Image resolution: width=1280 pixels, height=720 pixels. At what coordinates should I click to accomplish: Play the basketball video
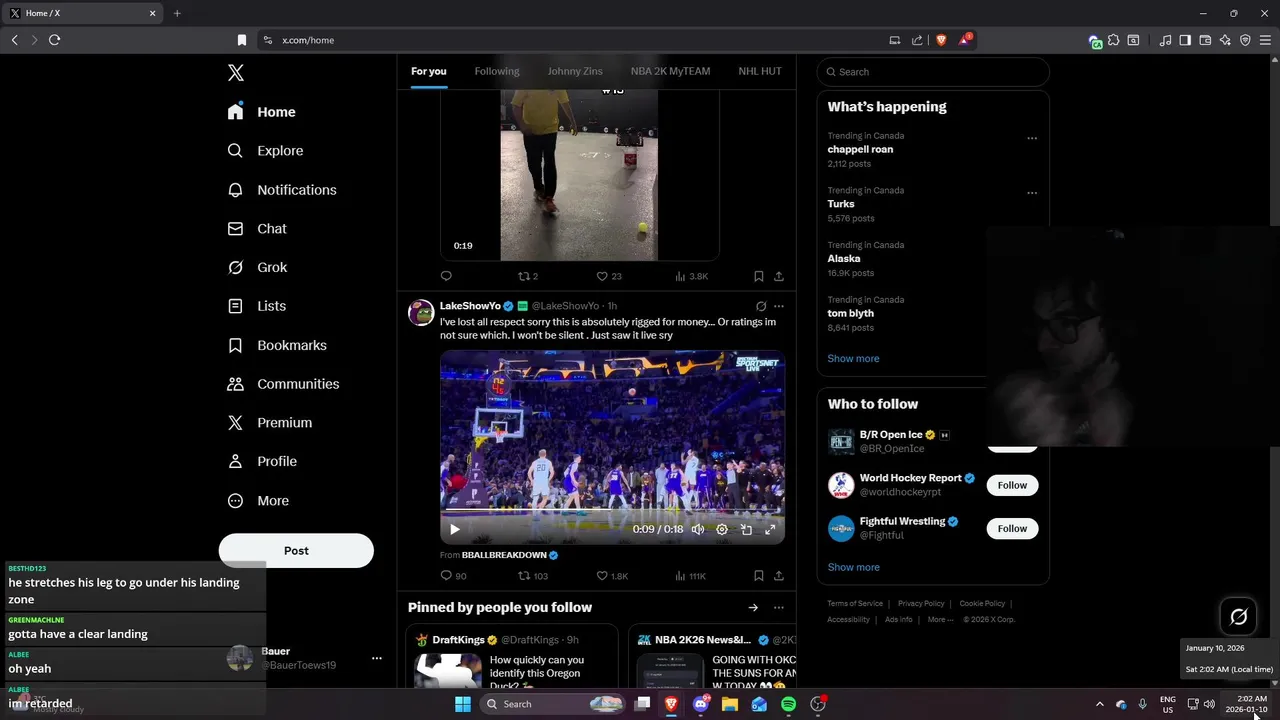(454, 530)
